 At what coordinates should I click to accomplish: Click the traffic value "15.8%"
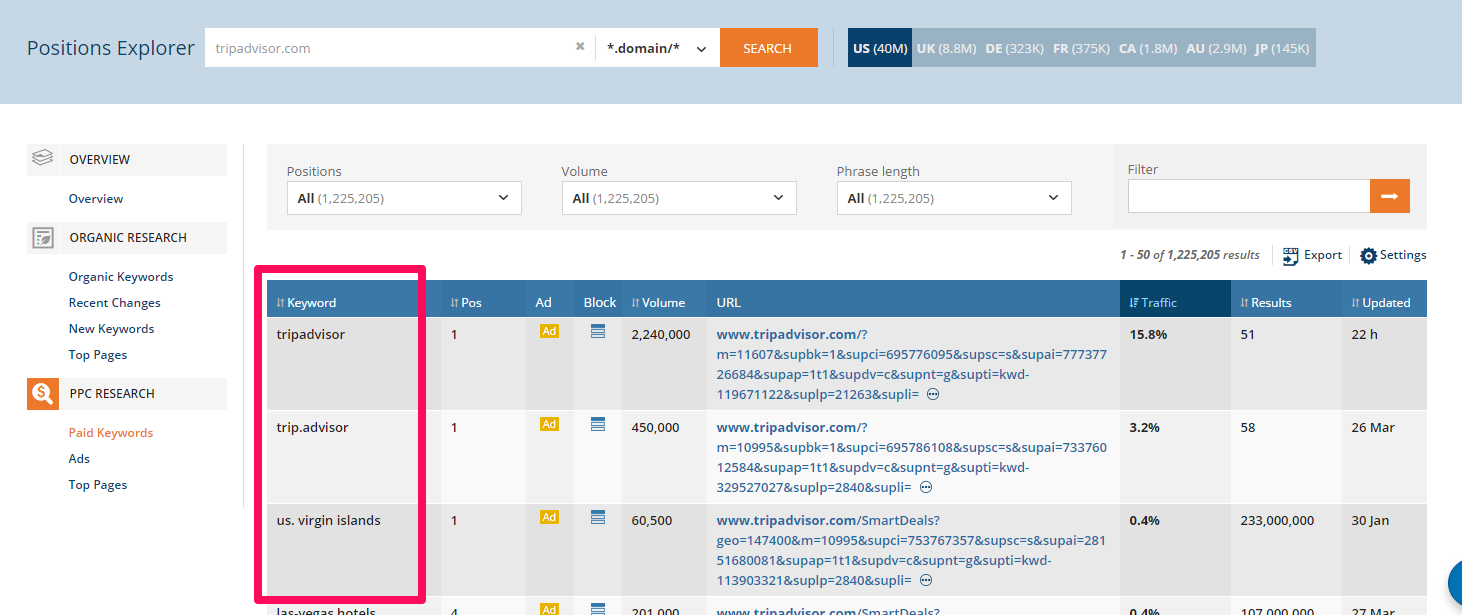1148,334
